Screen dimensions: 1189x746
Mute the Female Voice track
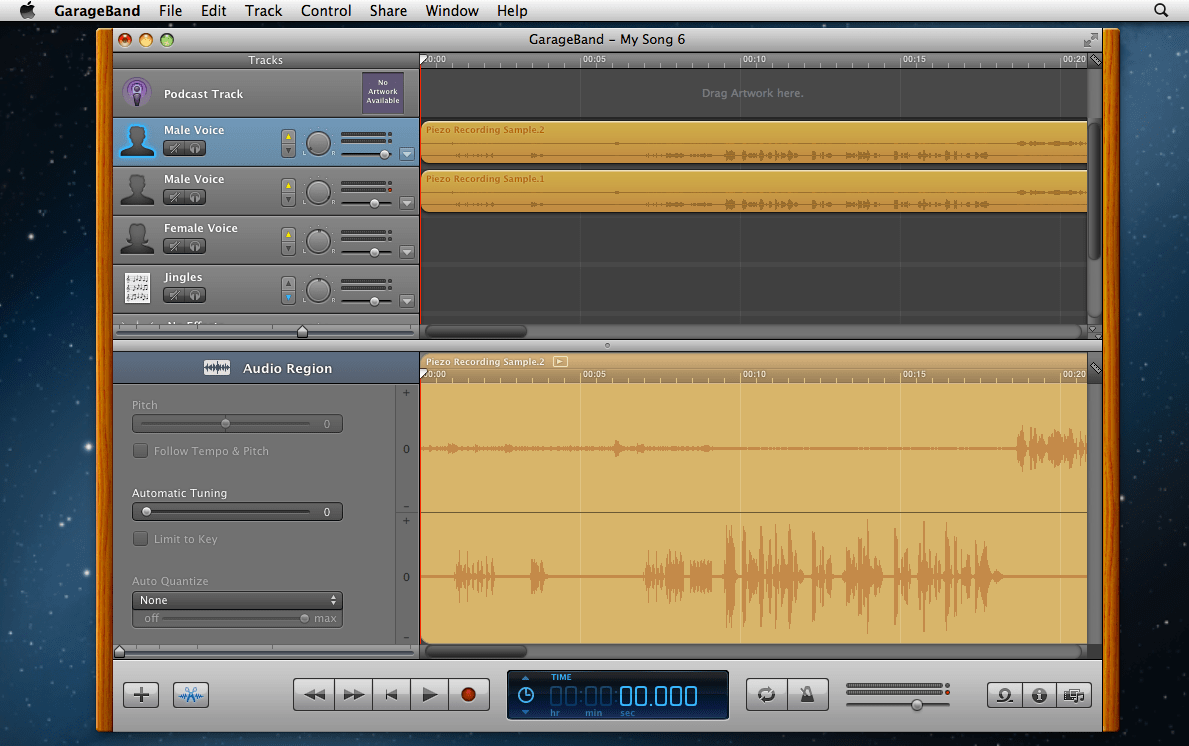coord(174,246)
